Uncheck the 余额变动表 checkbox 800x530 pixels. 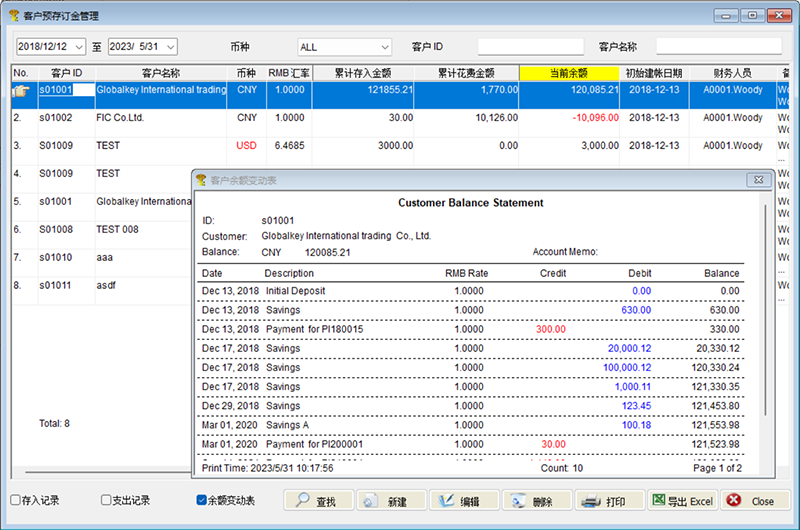pyautogui.click(x=202, y=500)
